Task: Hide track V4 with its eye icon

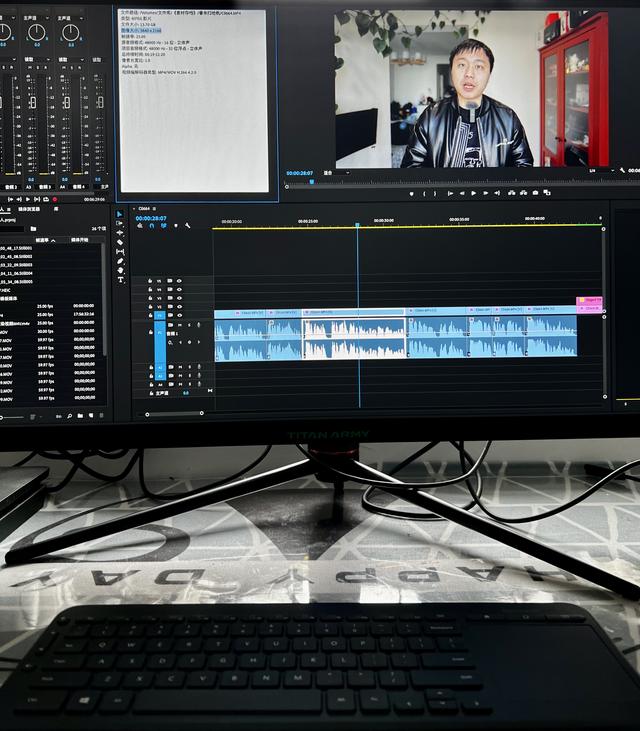Action: 179,290
